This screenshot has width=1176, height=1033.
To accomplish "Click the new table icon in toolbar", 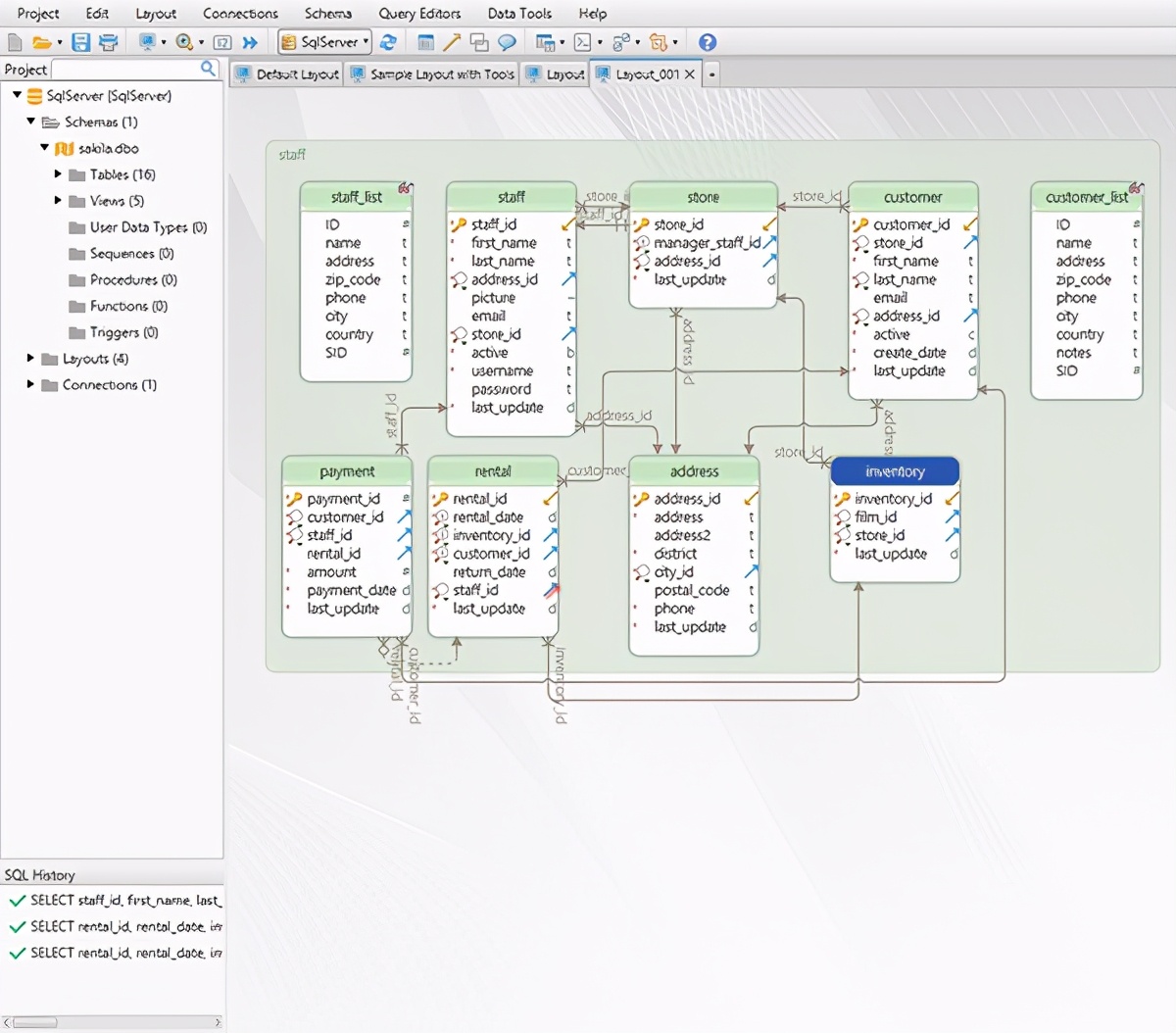I will [x=425, y=42].
